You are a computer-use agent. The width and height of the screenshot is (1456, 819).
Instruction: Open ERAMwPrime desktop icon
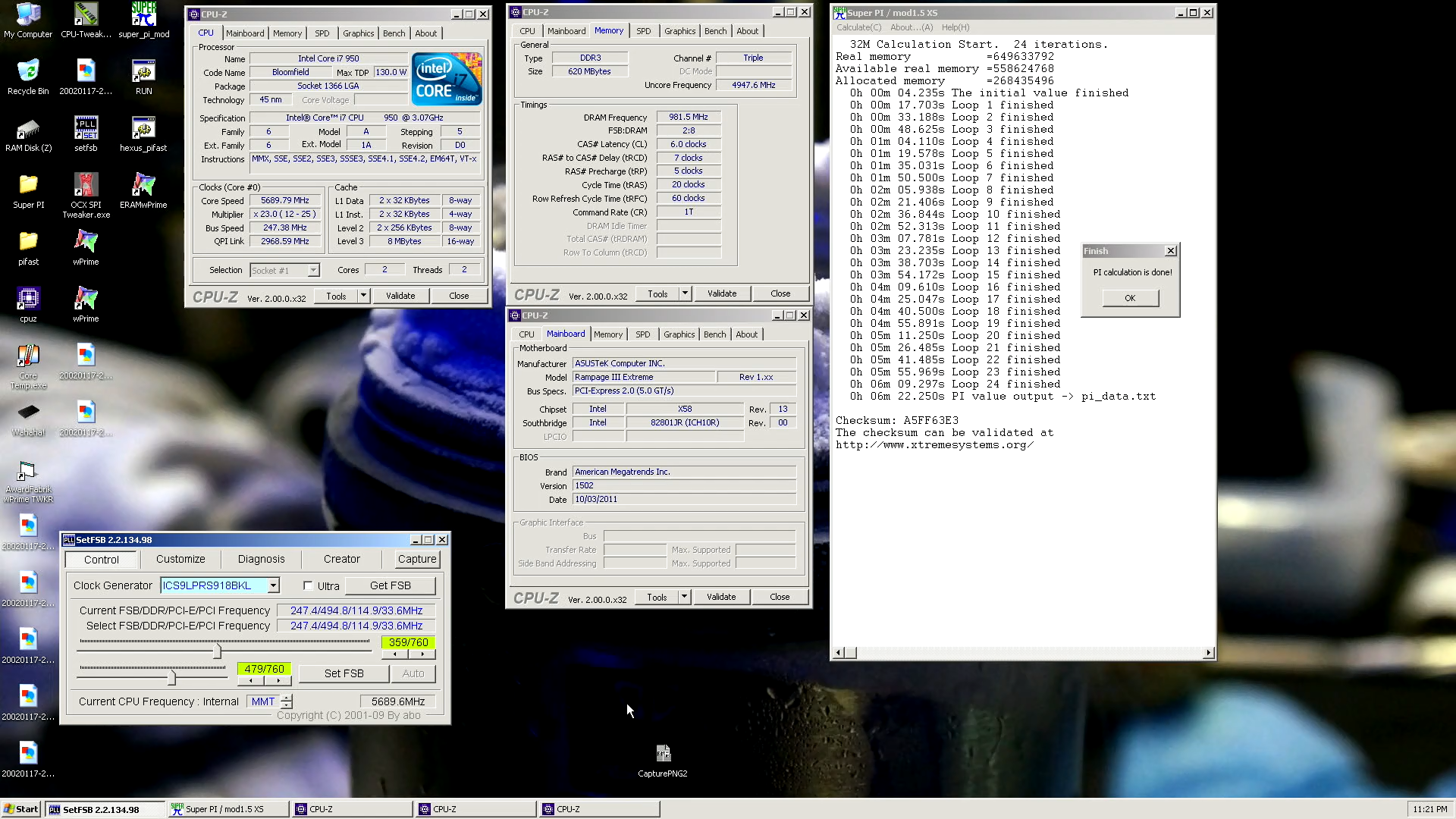pos(143,191)
